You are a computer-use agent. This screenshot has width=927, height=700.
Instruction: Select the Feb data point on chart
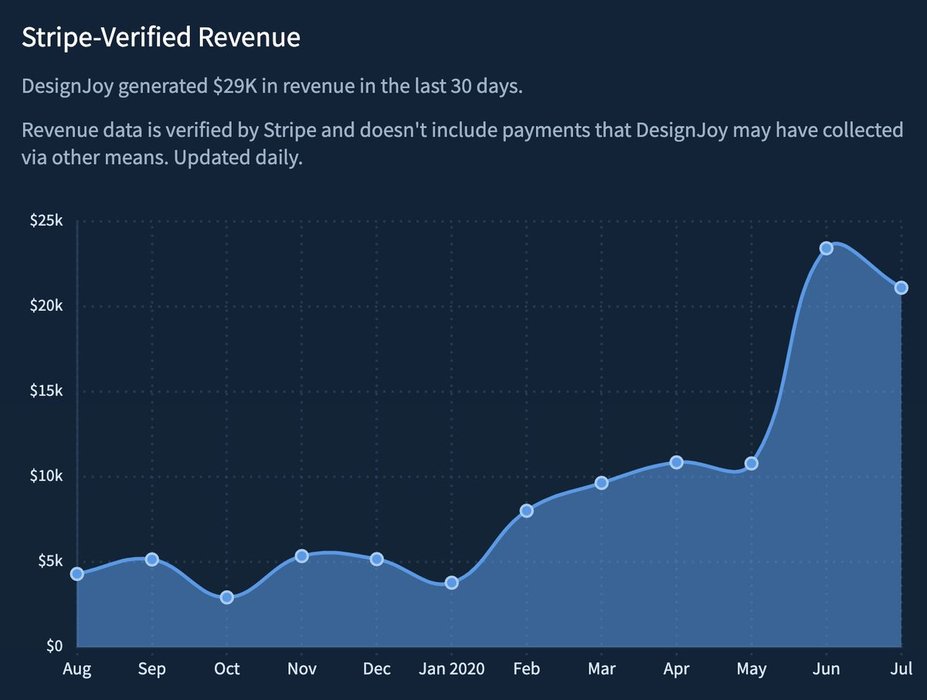coord(527,511)
